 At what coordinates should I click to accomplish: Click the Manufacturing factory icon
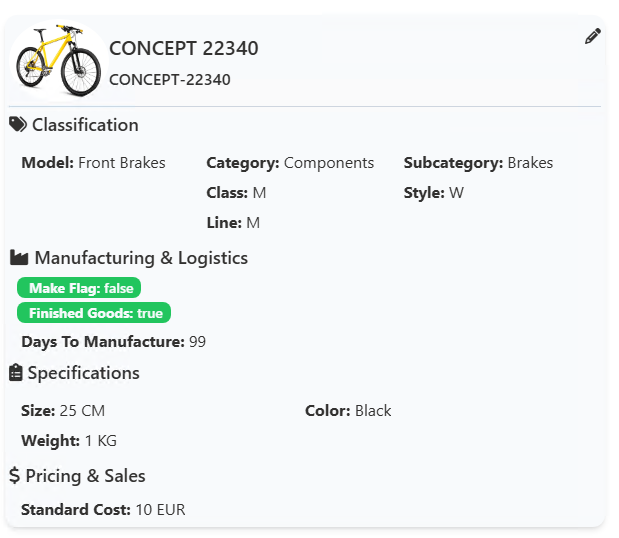pyautogui.click(x=19, y=258)
